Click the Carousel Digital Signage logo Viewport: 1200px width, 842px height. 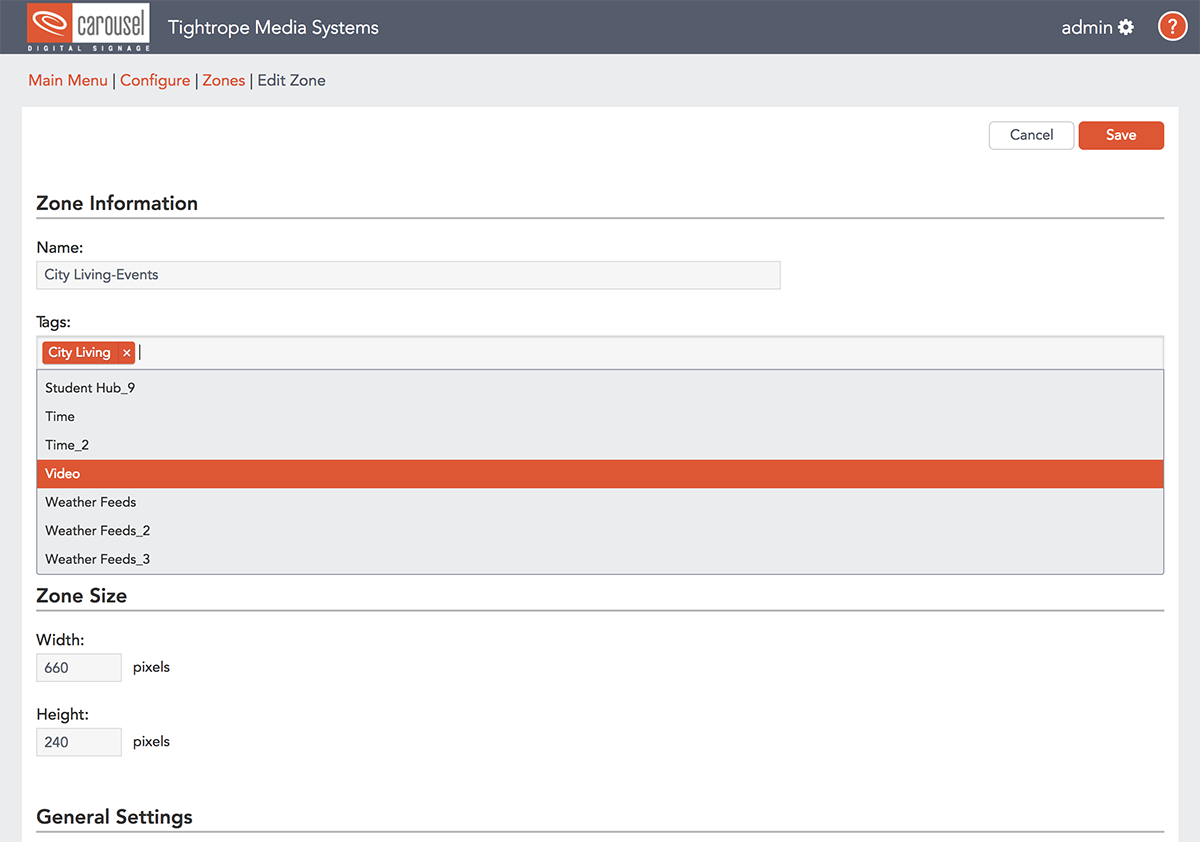click(89, 27)
